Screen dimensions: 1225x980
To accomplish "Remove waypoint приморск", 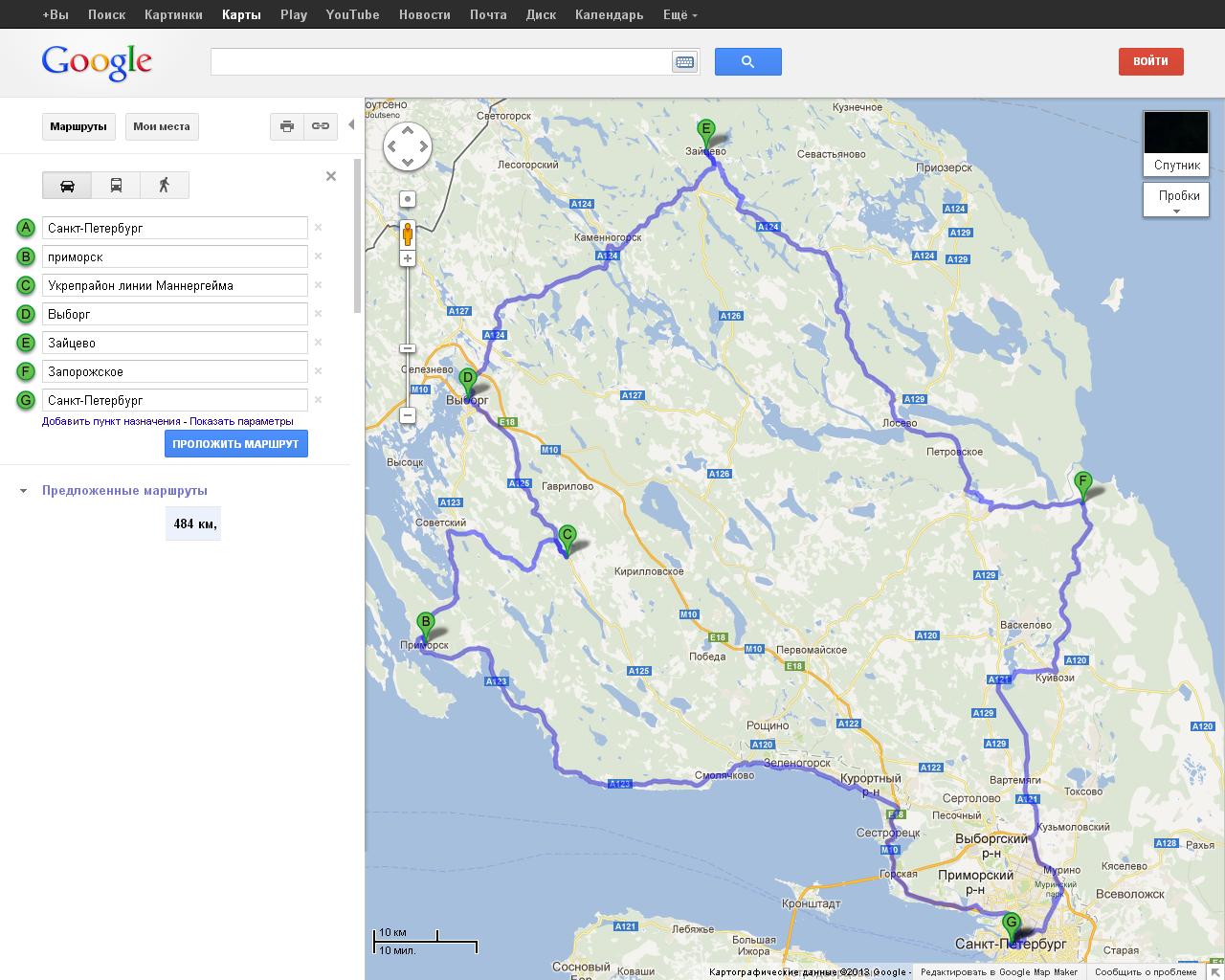I will (319, 256).
